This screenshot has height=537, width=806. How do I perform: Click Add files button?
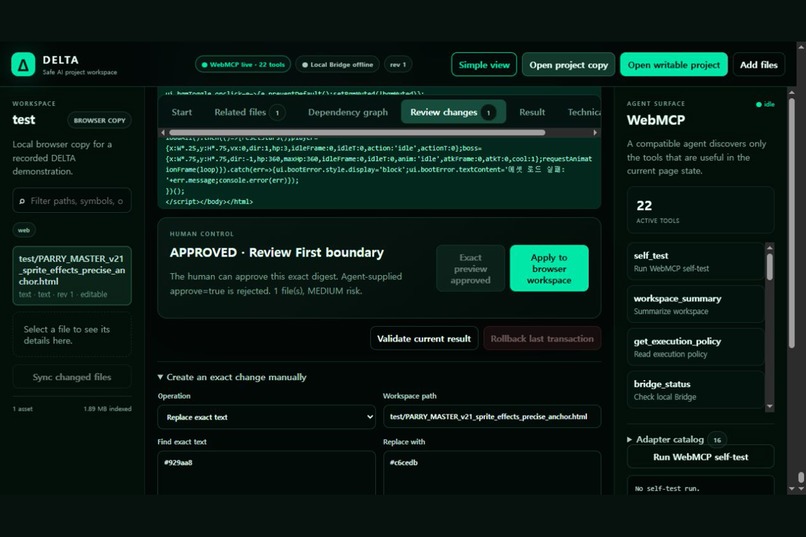[x=758, y=65]
